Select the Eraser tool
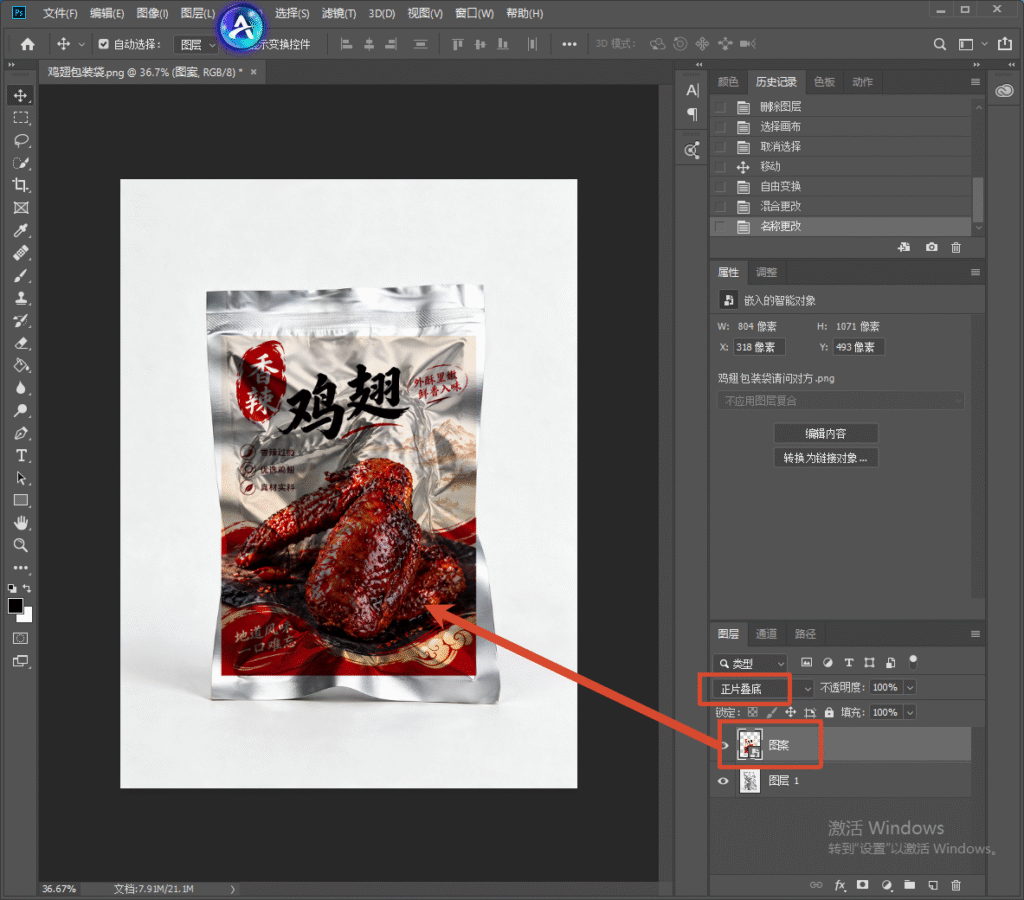1024x900 pixels. pyautogui.click(x=21, y=344)
